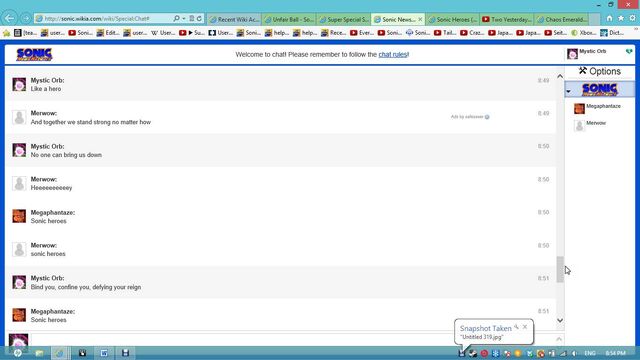Screen dimensions: 640x360
Task: Click the Options tools icon
Action: 582,71
